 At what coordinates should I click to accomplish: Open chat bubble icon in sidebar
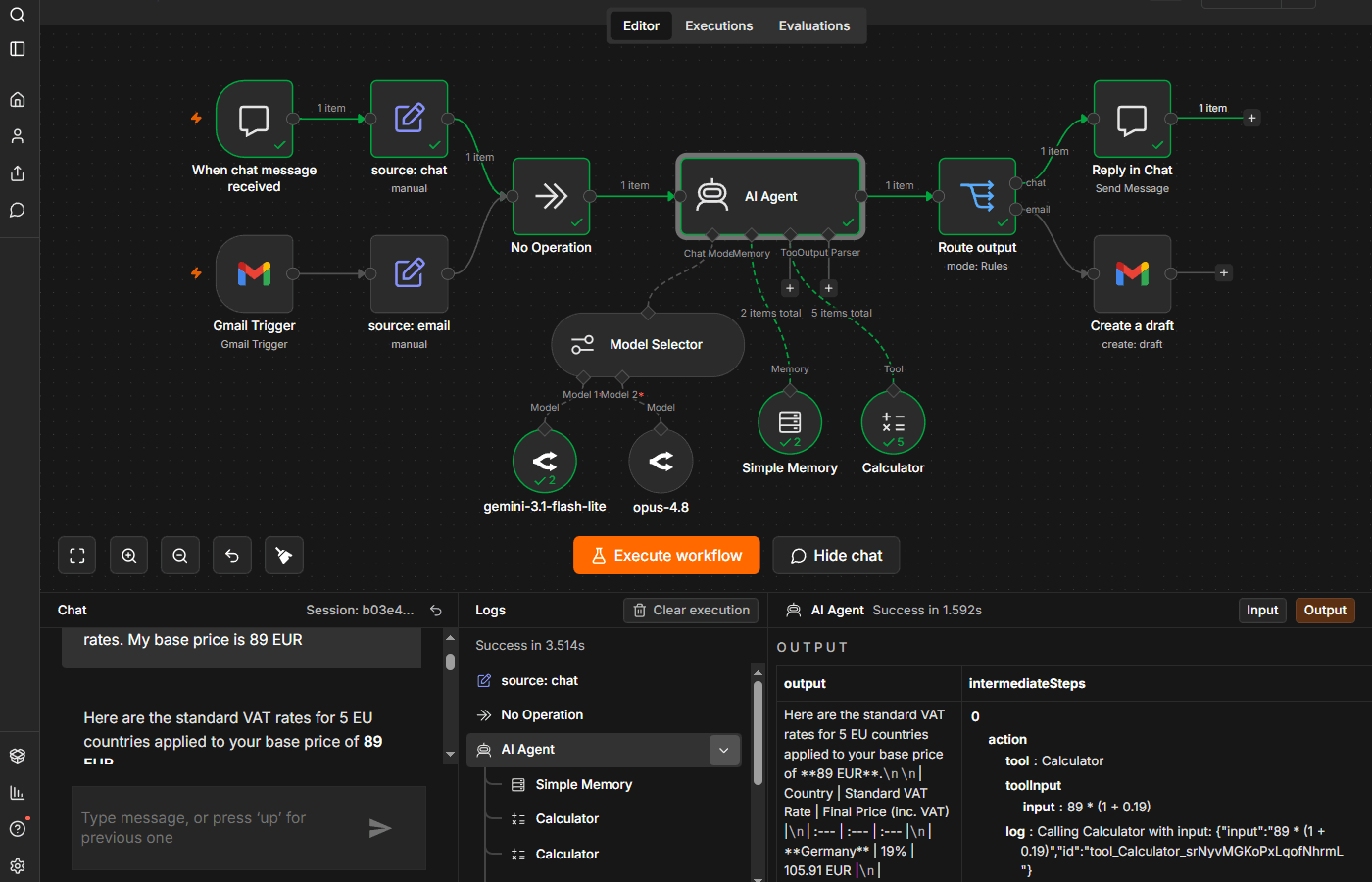tap(17, 210)
